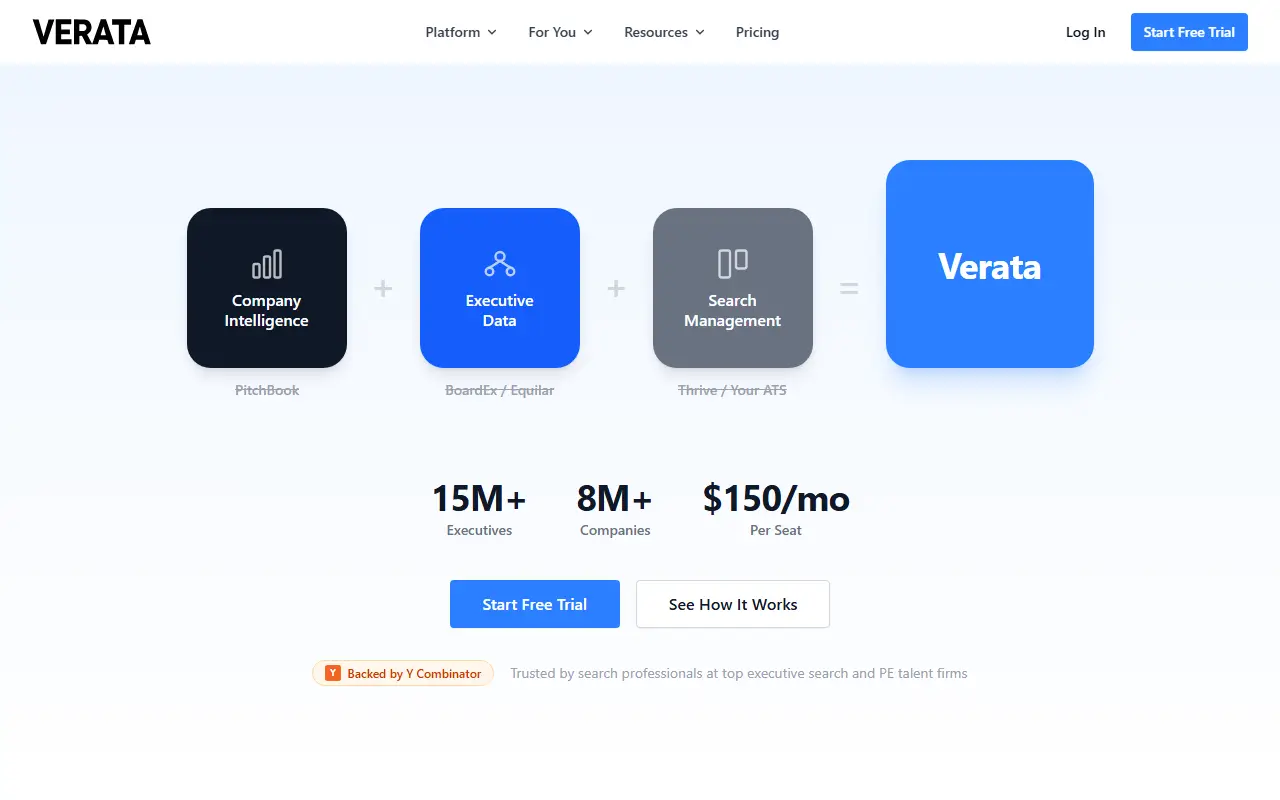Click the 8M+ Companies stat
This screenshot has width=1280, height=800.
[615, 510]
